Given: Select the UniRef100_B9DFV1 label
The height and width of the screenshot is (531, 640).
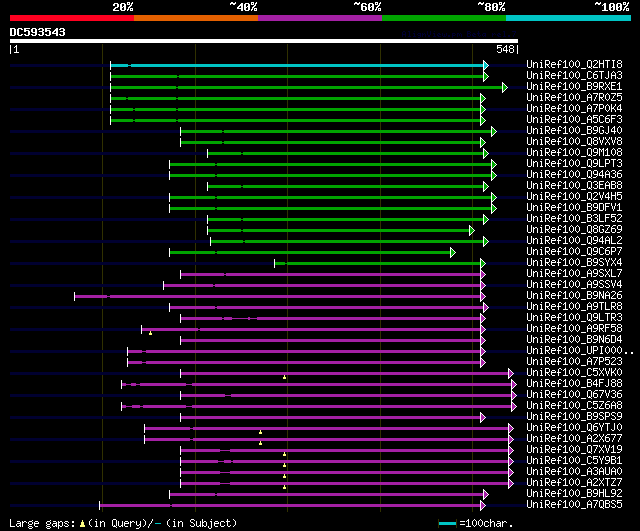Looking at the screenshot, I should pyautogui.click(x=574, y=208).
